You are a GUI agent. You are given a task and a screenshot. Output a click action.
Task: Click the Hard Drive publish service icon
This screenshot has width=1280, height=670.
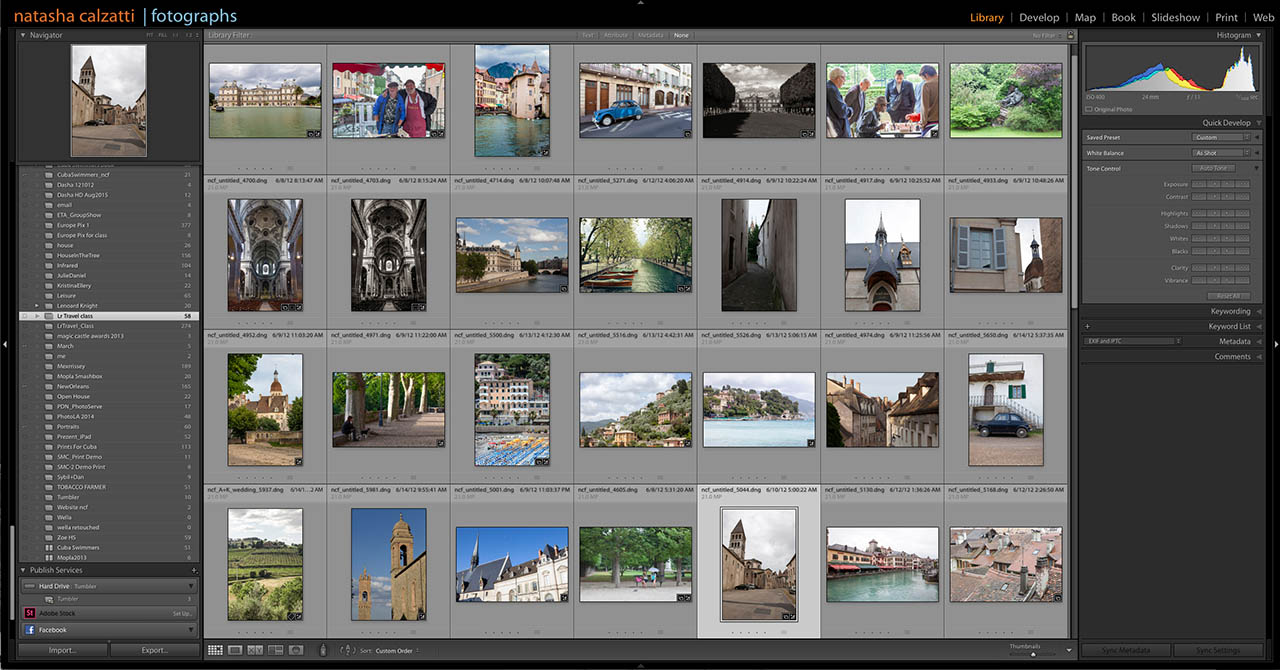click(30, 586)
